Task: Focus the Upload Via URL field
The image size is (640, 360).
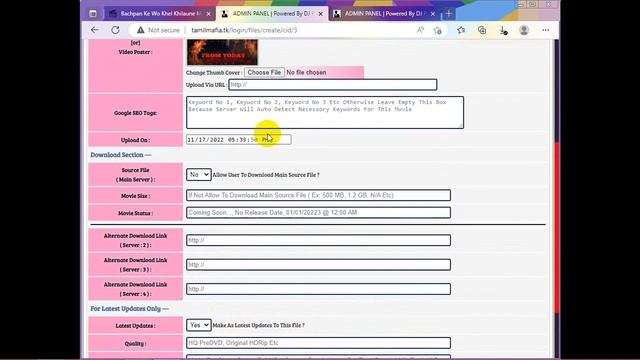Action: [333, 84]
